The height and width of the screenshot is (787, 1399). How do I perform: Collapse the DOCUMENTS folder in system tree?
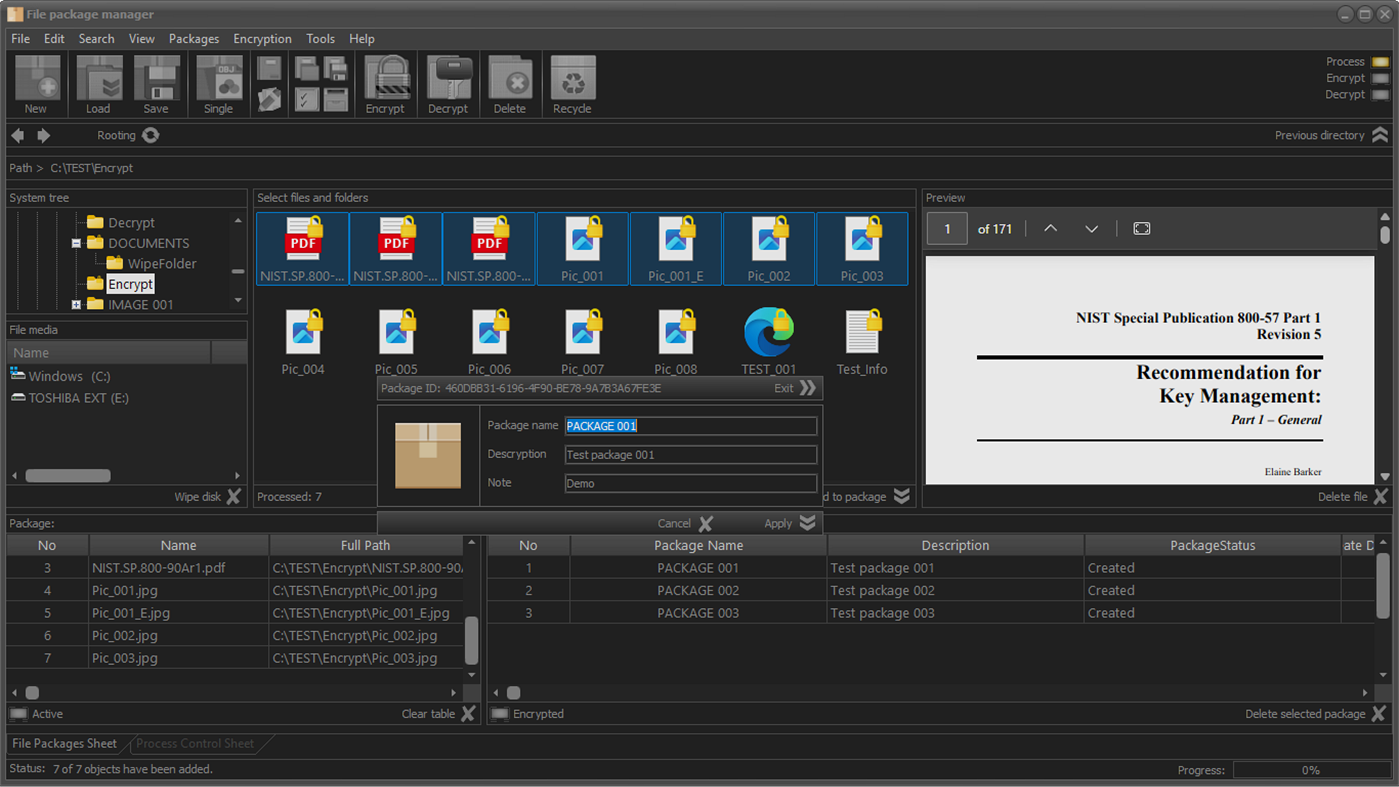[x=76, y=242]
